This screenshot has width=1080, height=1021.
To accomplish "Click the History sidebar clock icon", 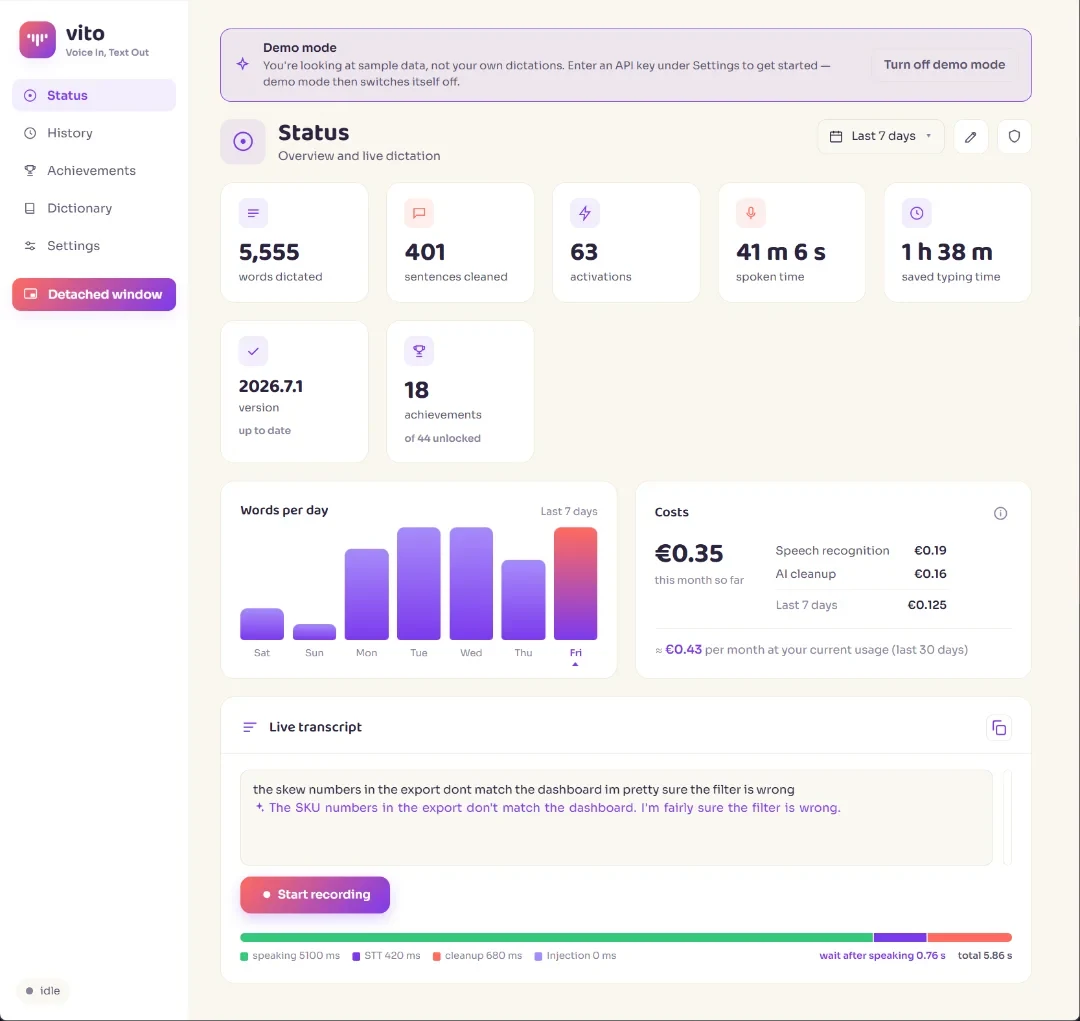I will (30, 133).
